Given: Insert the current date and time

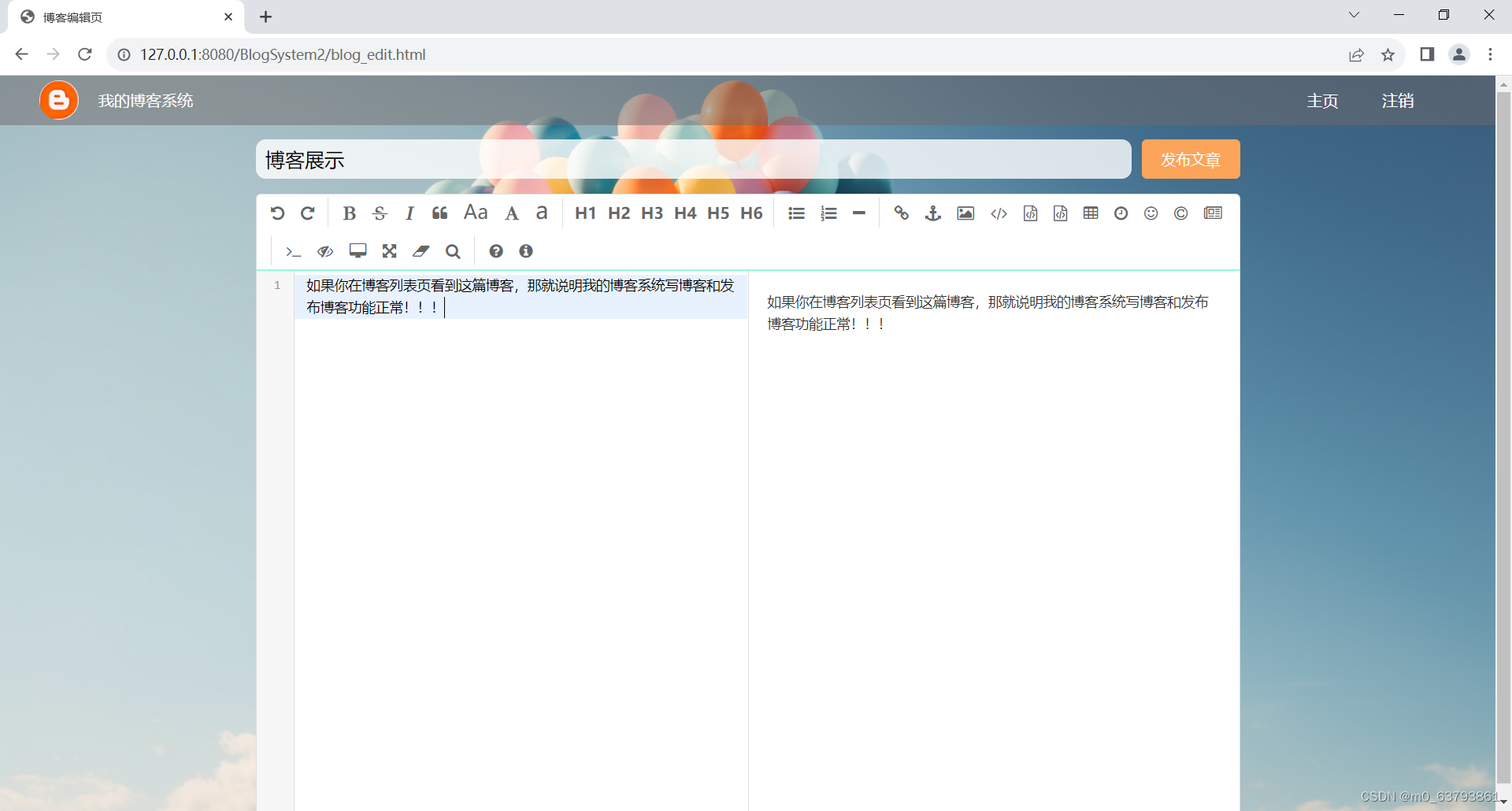Looking at the screenshot, I should 1121,213.
